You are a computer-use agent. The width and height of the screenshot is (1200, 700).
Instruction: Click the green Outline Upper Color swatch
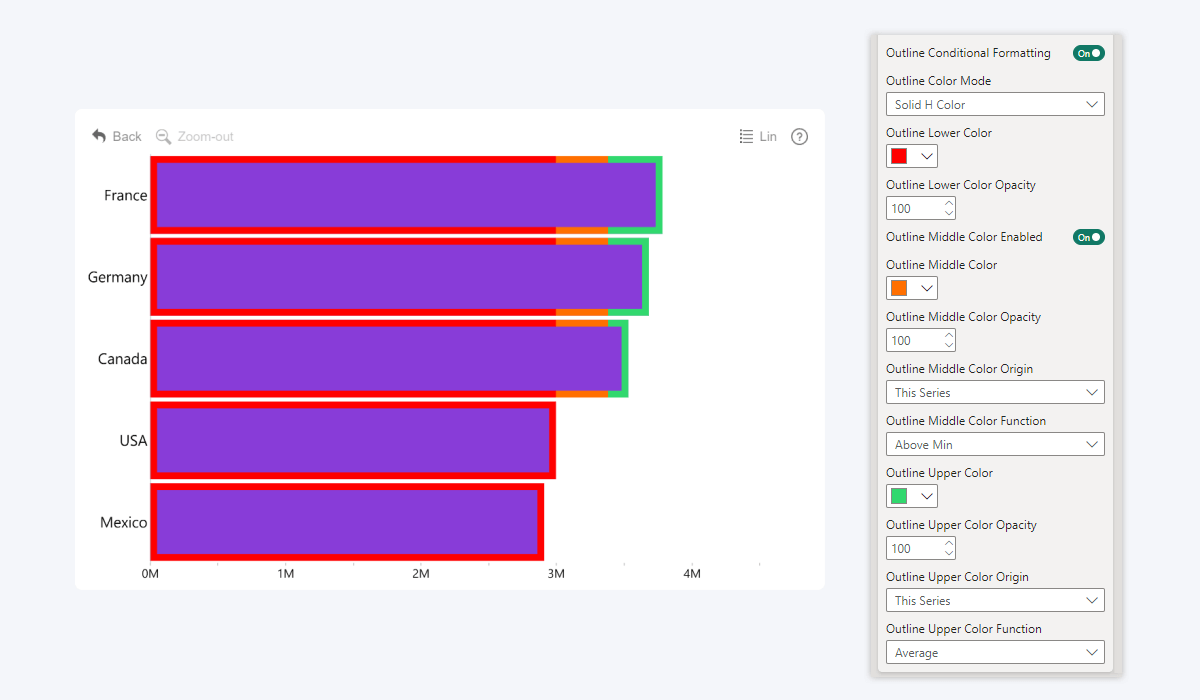899,496
